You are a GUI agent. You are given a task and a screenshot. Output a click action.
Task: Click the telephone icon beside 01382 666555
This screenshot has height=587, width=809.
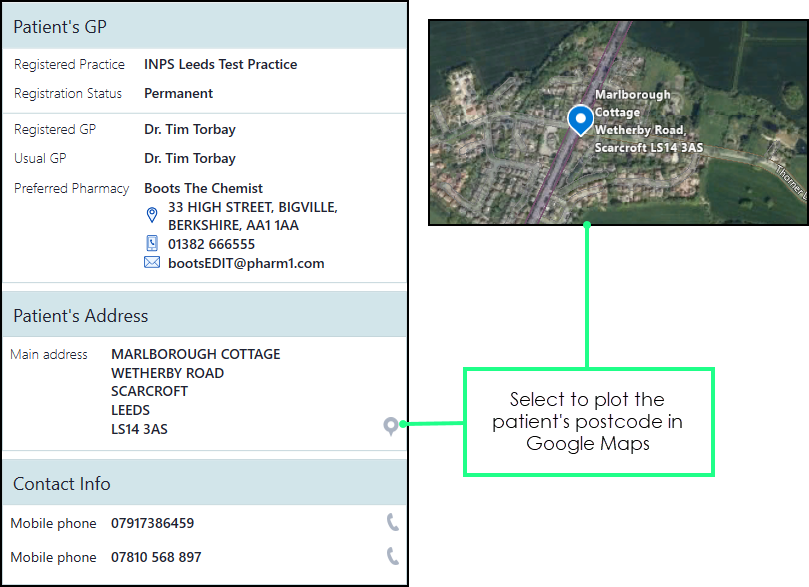pos(152,243)
